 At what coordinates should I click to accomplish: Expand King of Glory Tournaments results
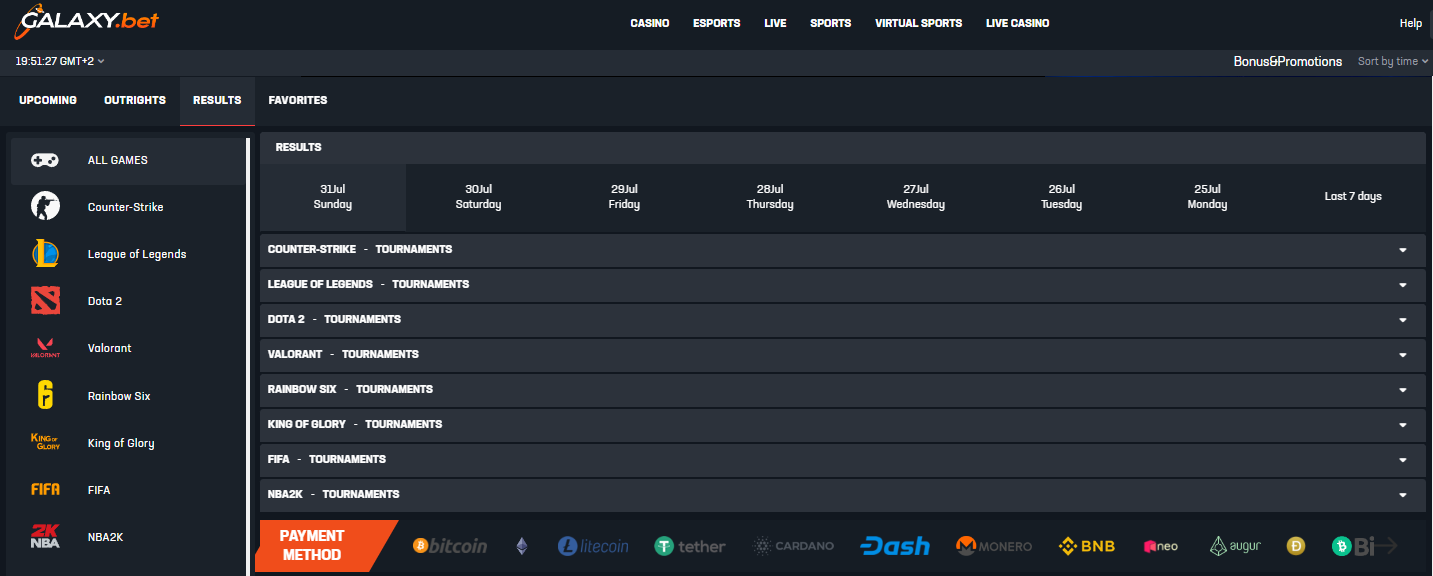842,425
